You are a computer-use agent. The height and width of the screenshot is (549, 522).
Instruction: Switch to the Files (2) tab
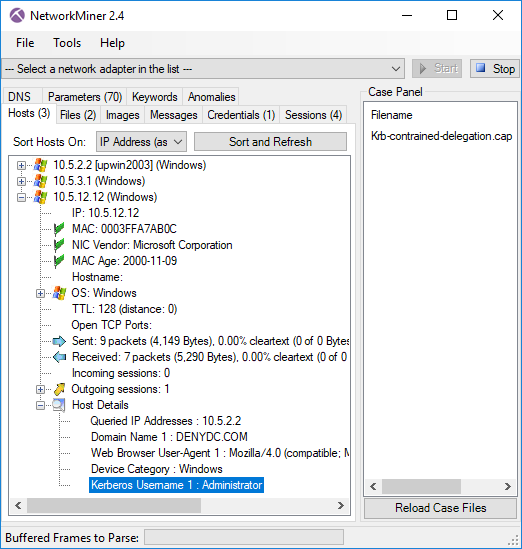pos(78,115)
